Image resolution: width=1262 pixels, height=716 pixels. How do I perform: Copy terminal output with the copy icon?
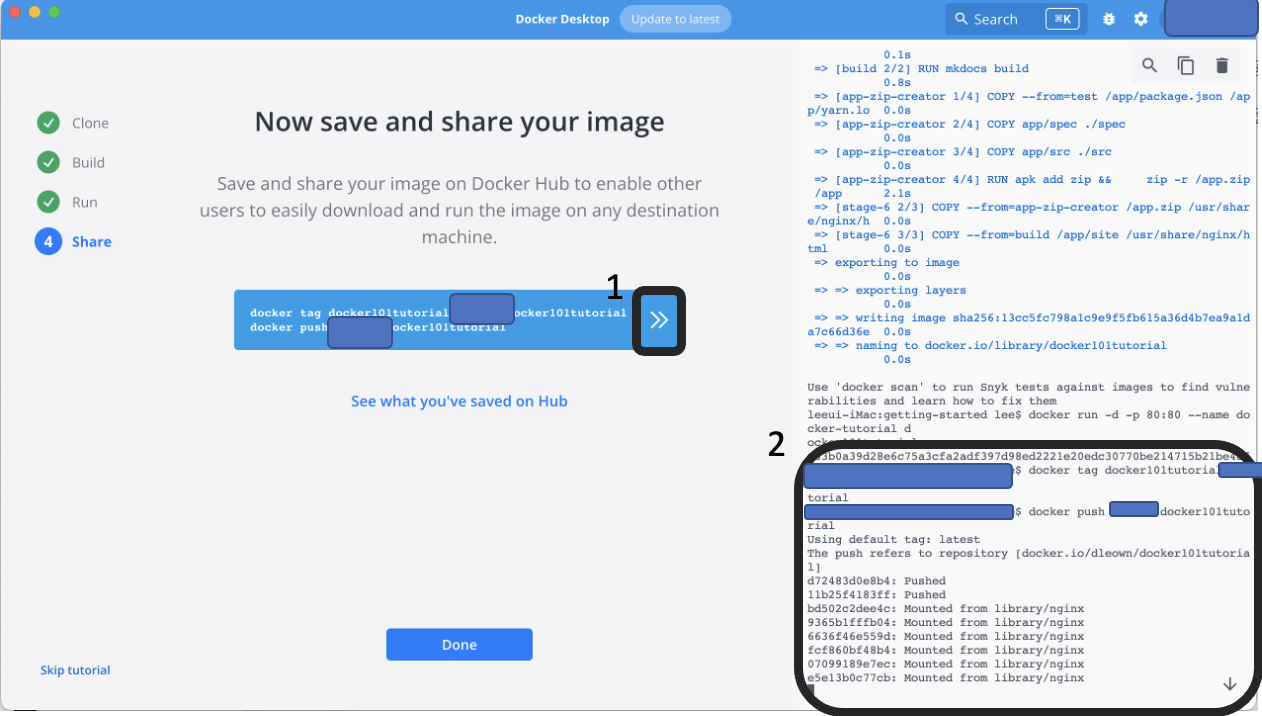click(1185, 65)
